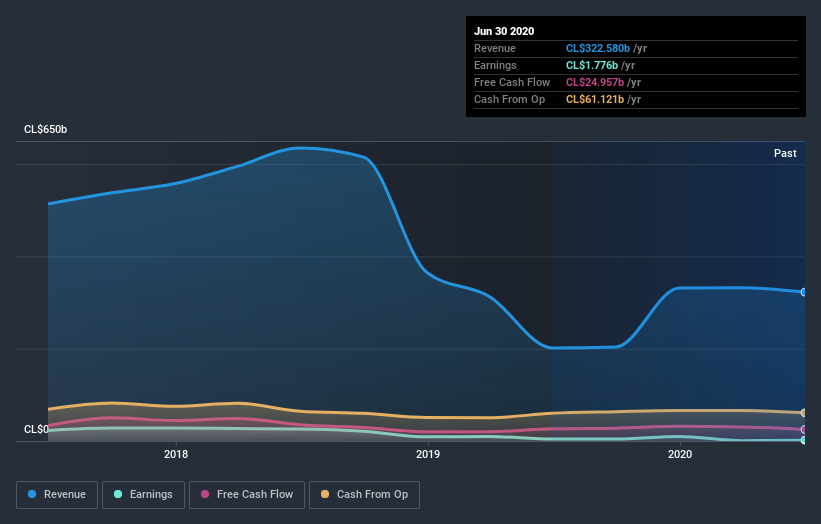Click the CL$322.580b revenue value
Screen dimensions: 821x524
coord(597,48)
